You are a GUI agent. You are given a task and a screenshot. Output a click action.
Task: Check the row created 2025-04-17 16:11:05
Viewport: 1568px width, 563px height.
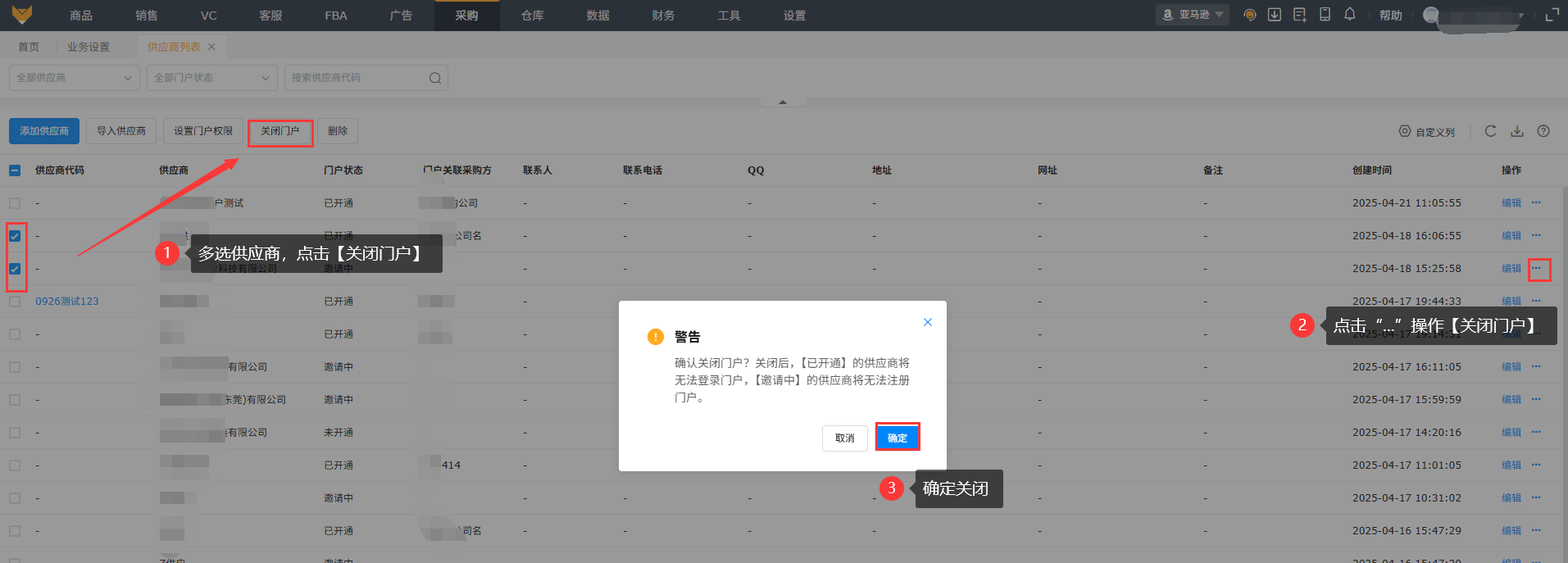15,367
